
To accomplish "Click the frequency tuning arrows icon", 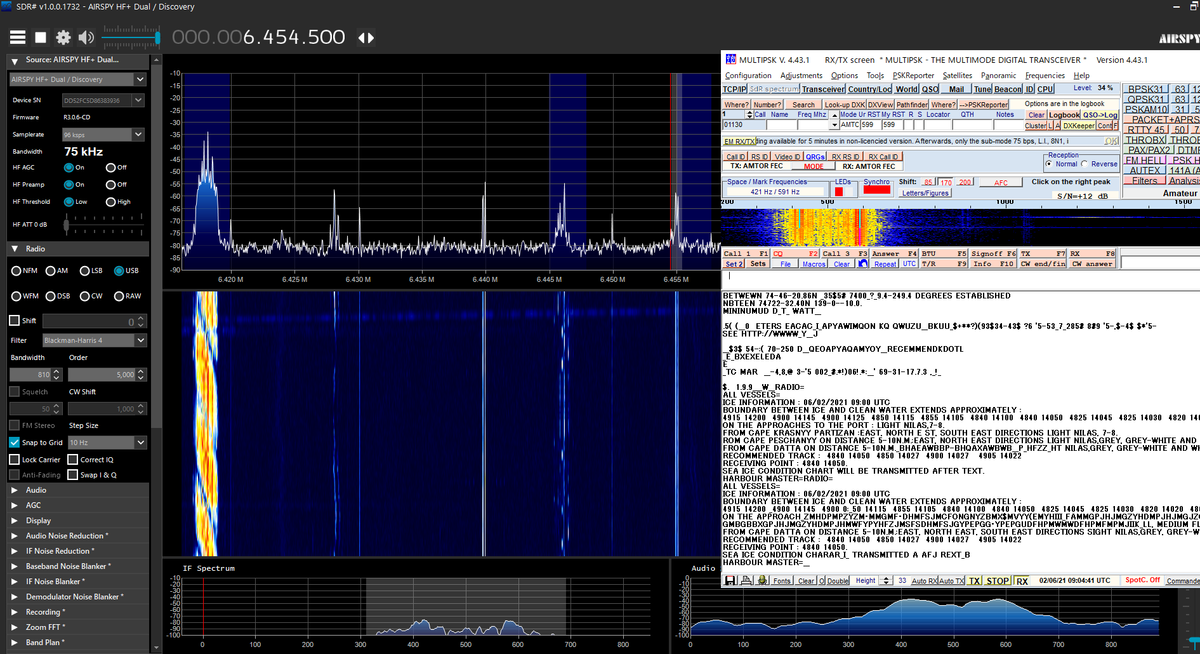I will (366, 38).
